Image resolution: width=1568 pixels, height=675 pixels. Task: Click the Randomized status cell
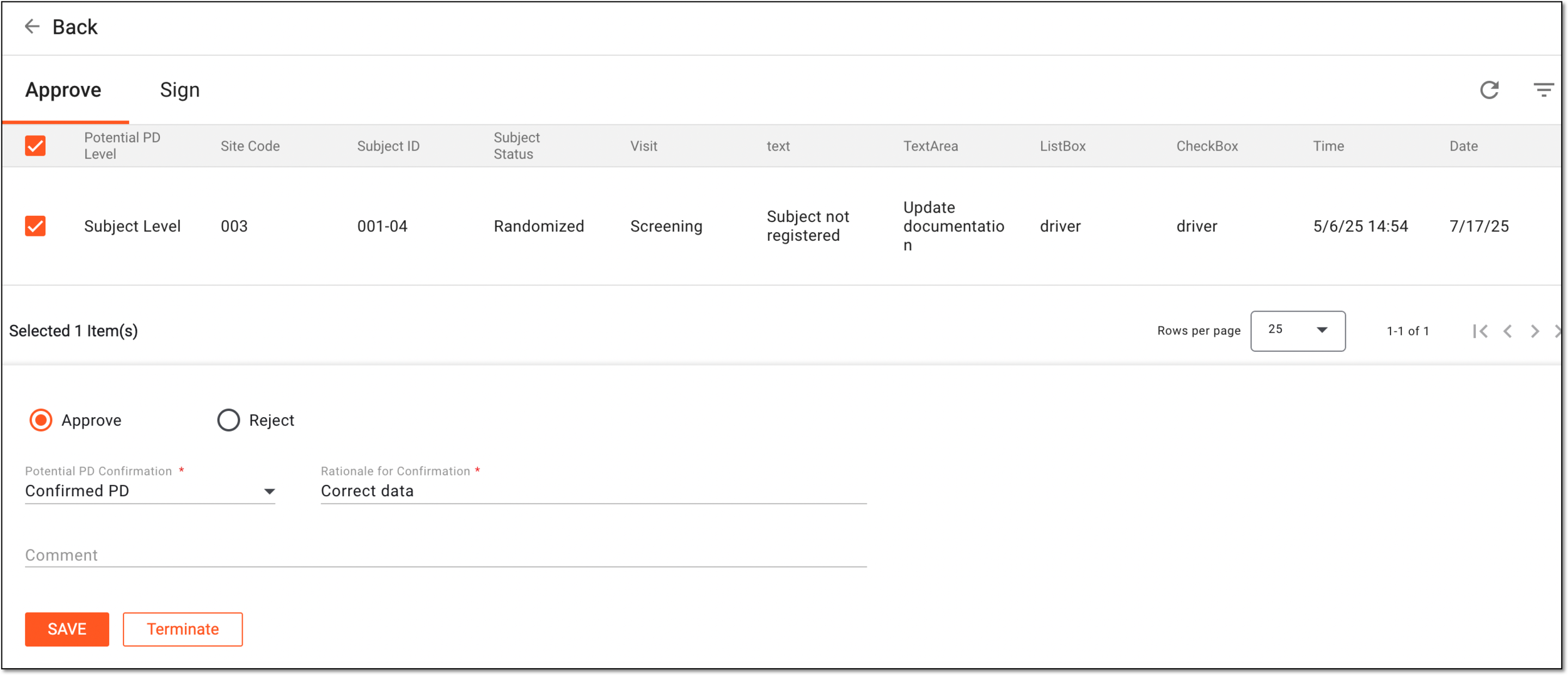(538, 226)
